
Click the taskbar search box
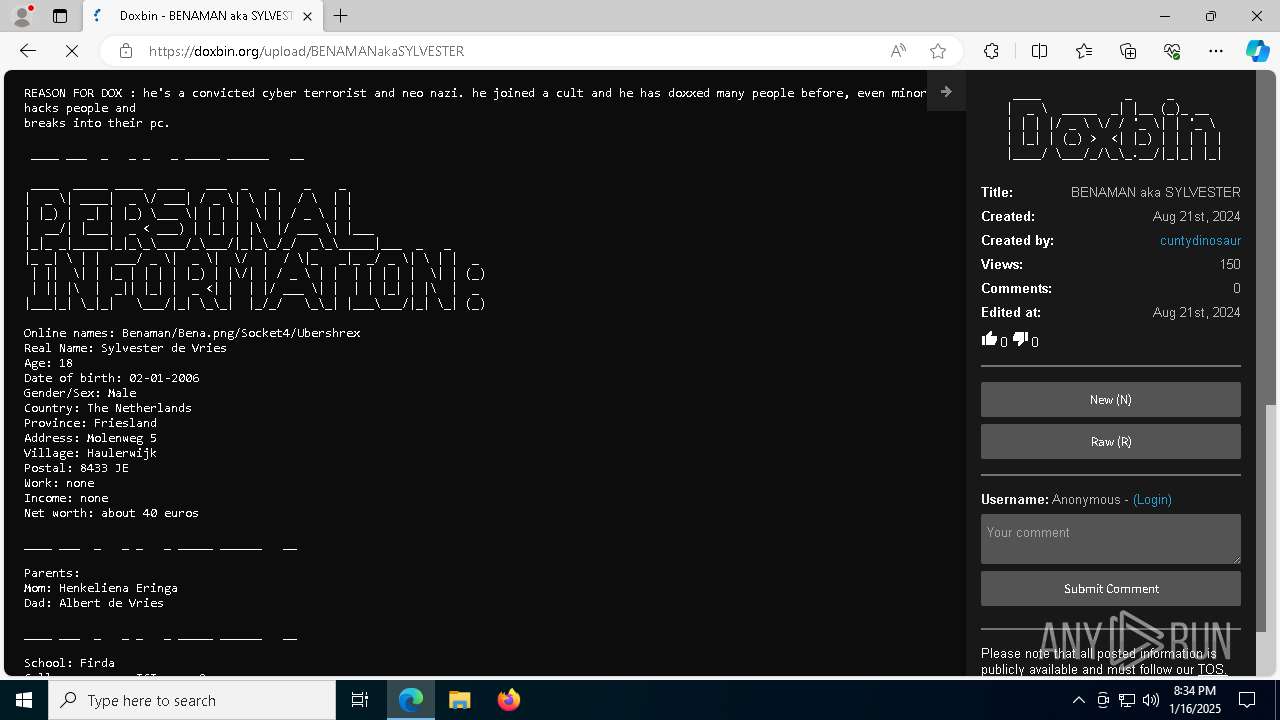pyautogui.click(x=192, y=700)
